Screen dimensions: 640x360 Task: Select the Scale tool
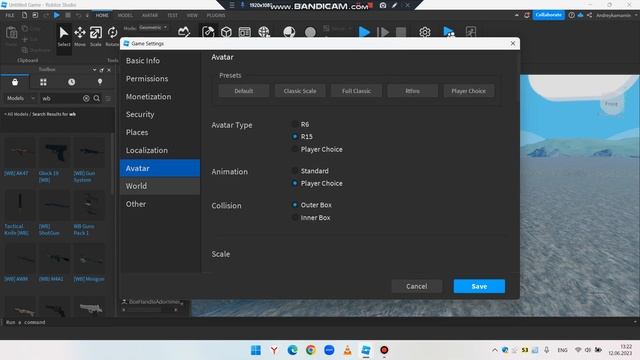pyautogui.click(x=96, y=36)
